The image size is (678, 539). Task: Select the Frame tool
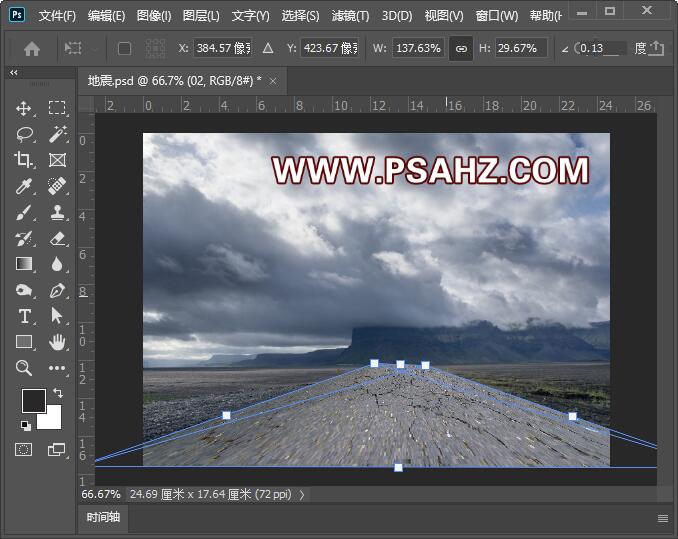click(57, 160)
